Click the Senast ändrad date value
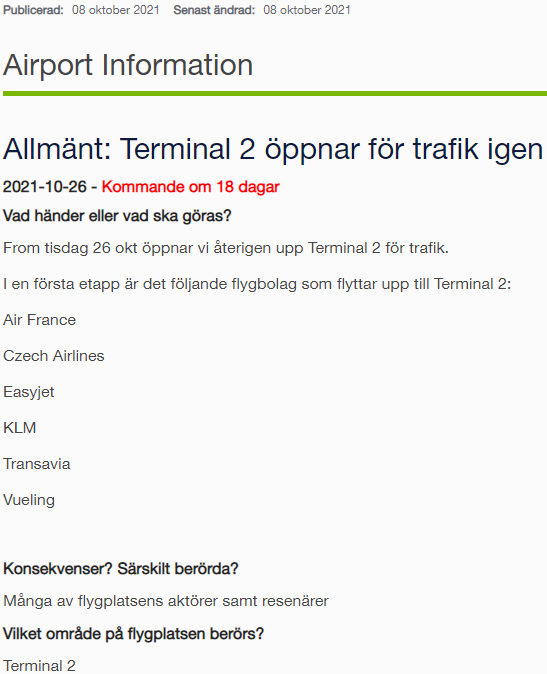Viewport: 547px width, 674px height. [307, 10]
